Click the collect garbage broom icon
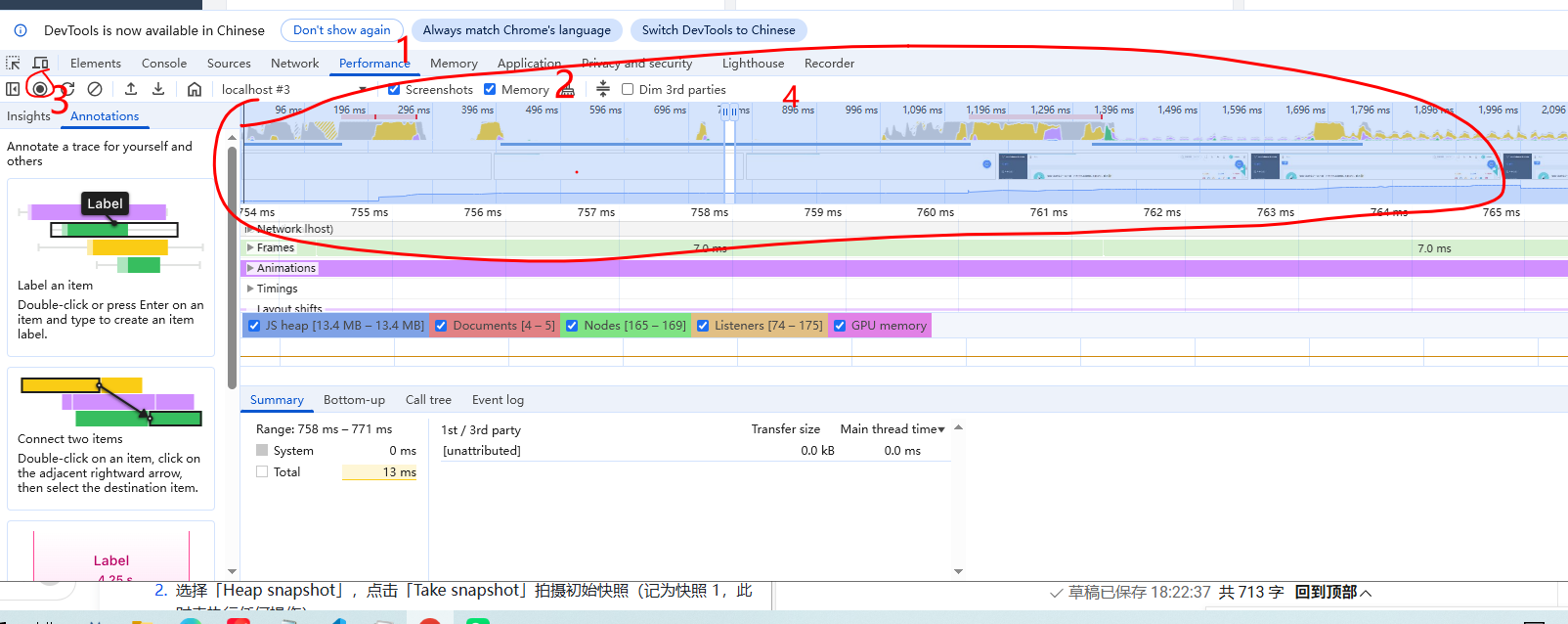Image resolution: width=1568 pixels, height=624 pixels. click(x=567, y=89)
